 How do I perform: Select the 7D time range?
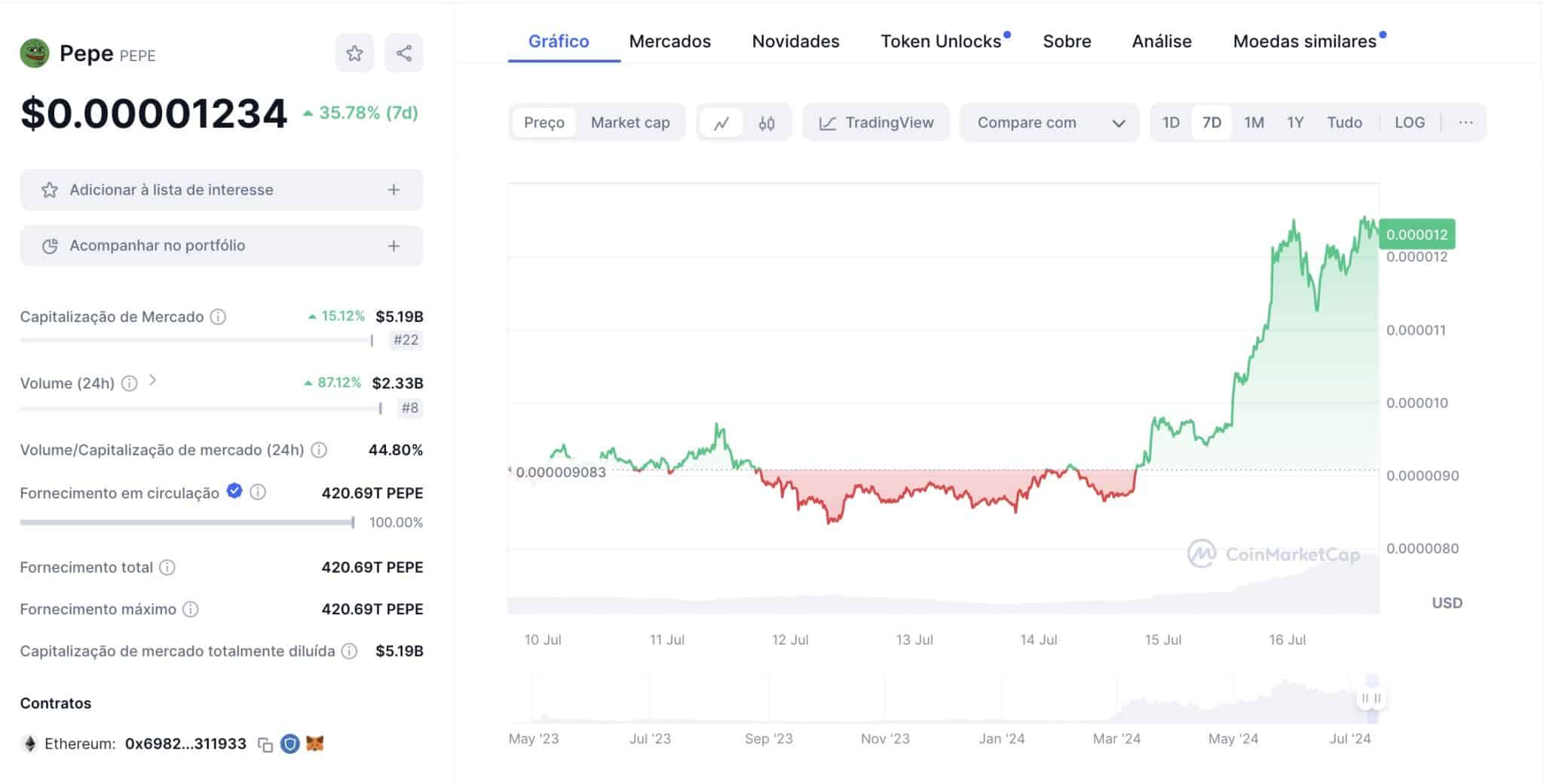tap(1212, 122)
